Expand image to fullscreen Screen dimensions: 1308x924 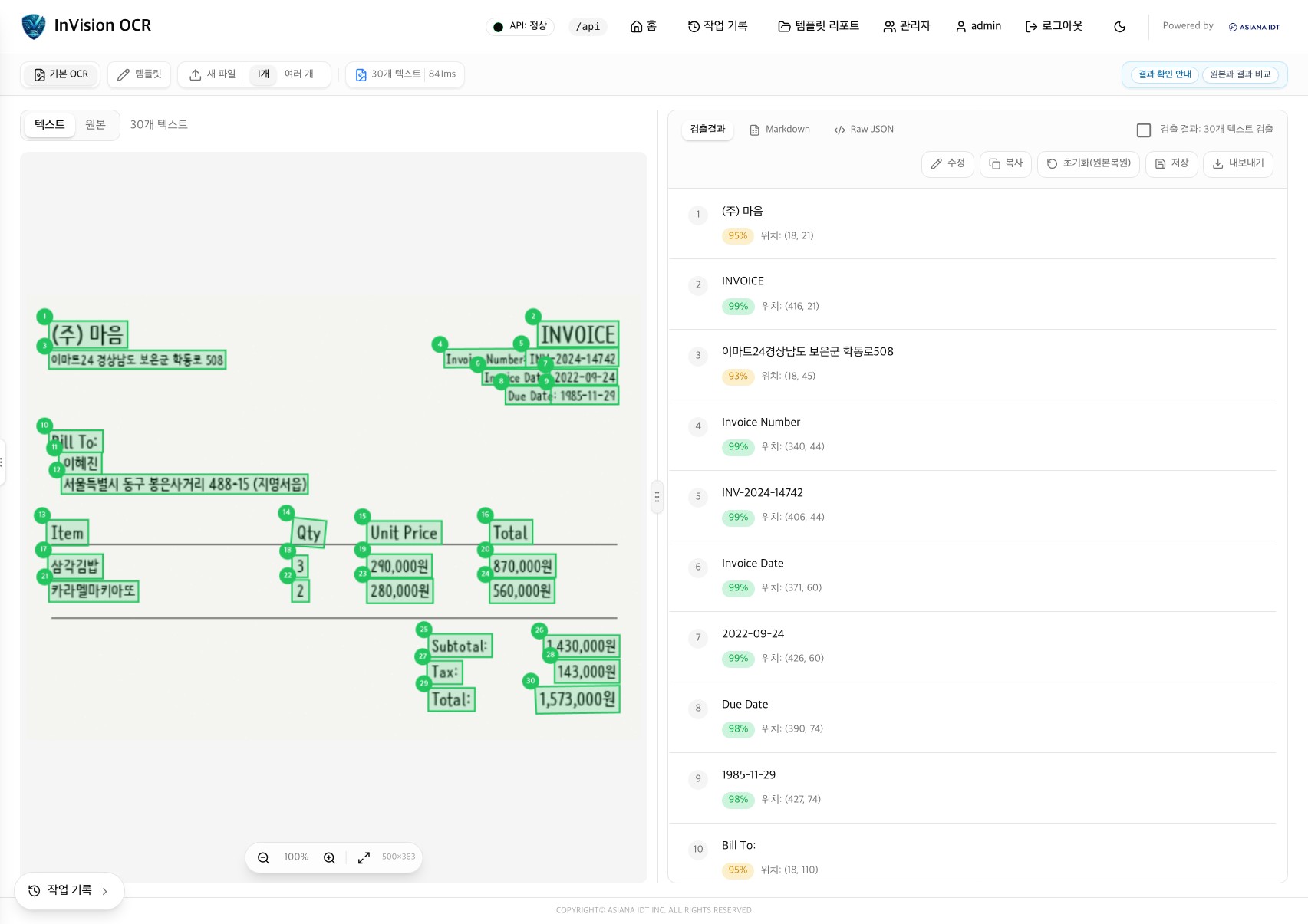[x=364, y=858]
